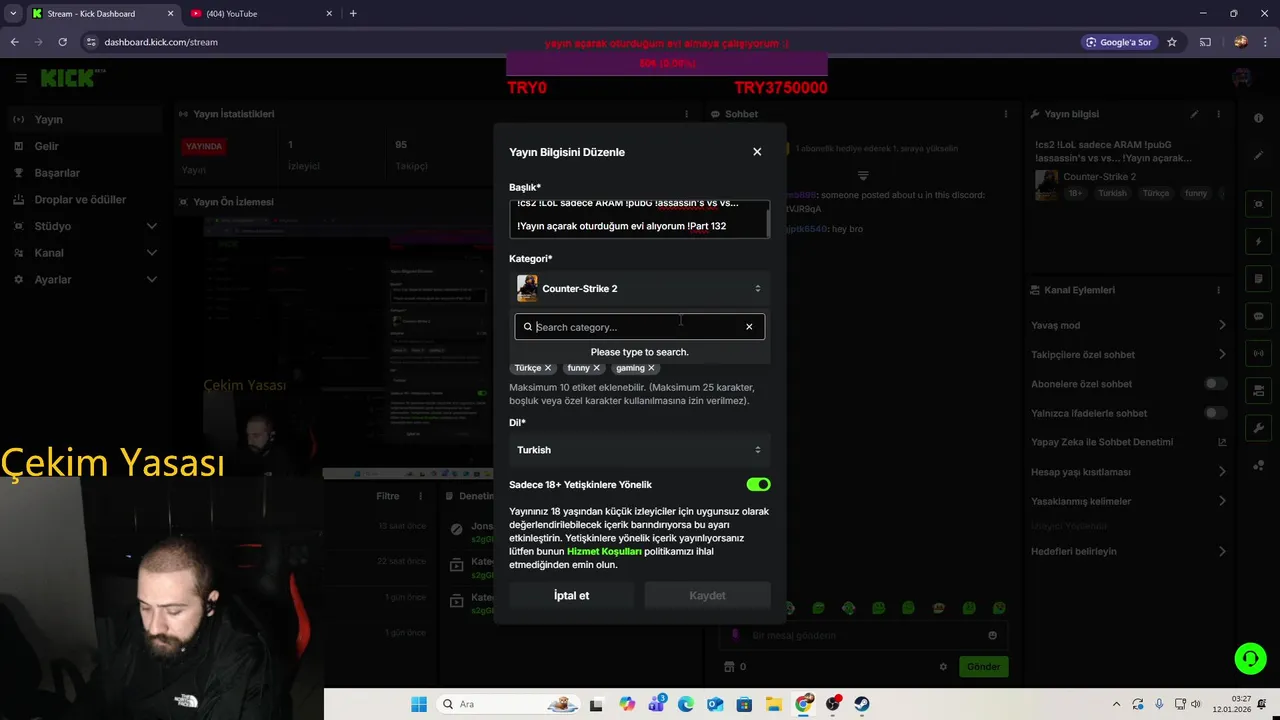Viewport: 1280px width, 720px height.
Task: Toggle Yalnızca ifadelerle sohbet switch
Action: pyautogui.click(x=1215, y=413)
